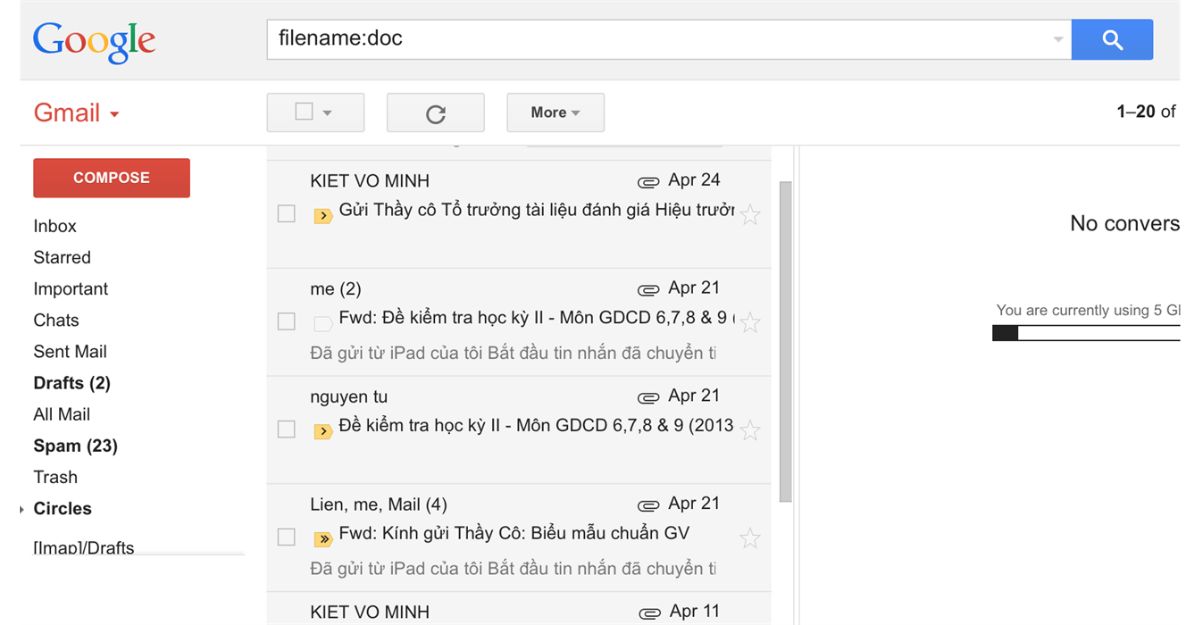The image size is (1200, 625).
Task: Click importance marker on Lien, me, Mail email
Action: click(x=323, y=539)
